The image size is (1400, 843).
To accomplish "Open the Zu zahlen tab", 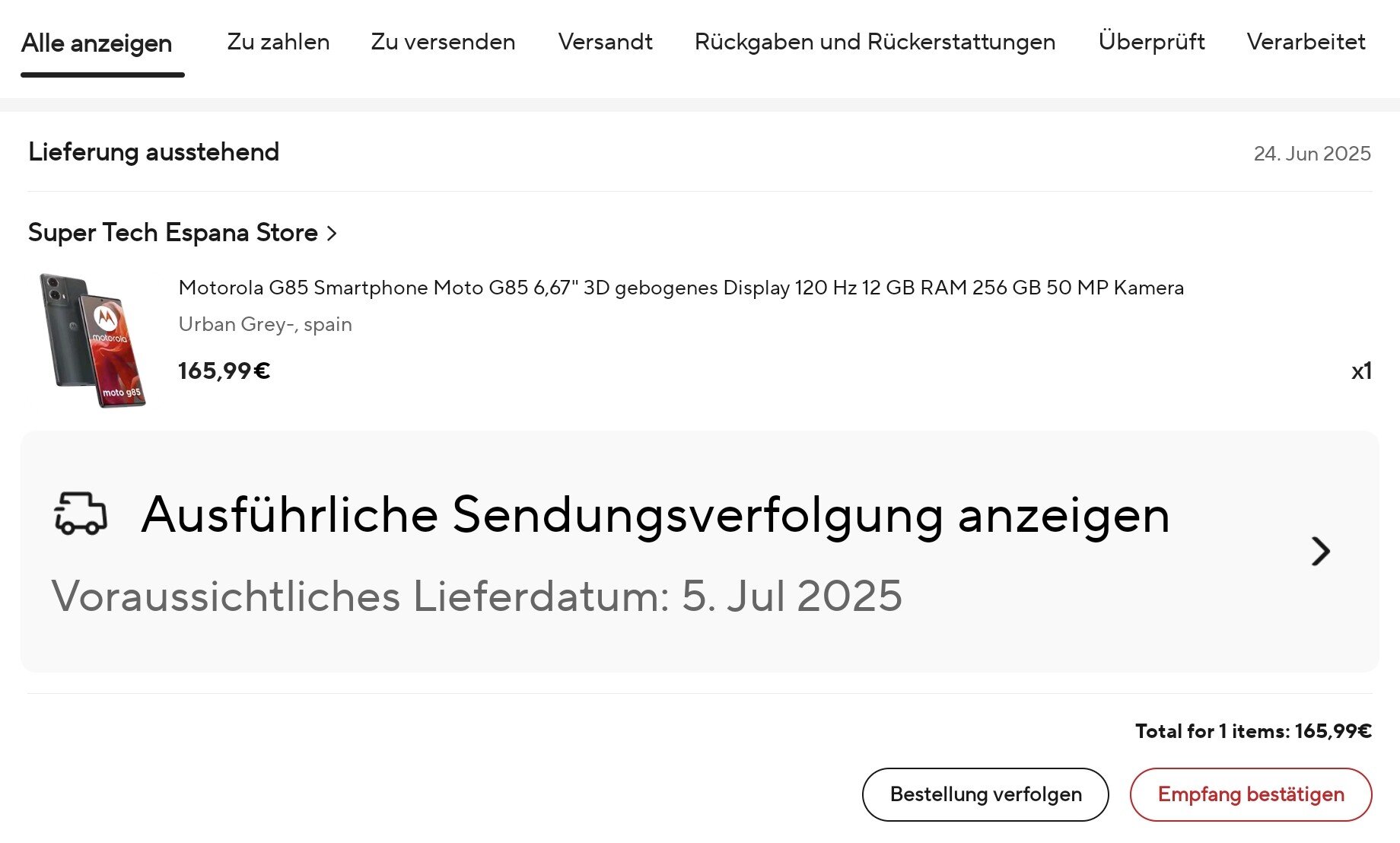I will click(278, 42).
